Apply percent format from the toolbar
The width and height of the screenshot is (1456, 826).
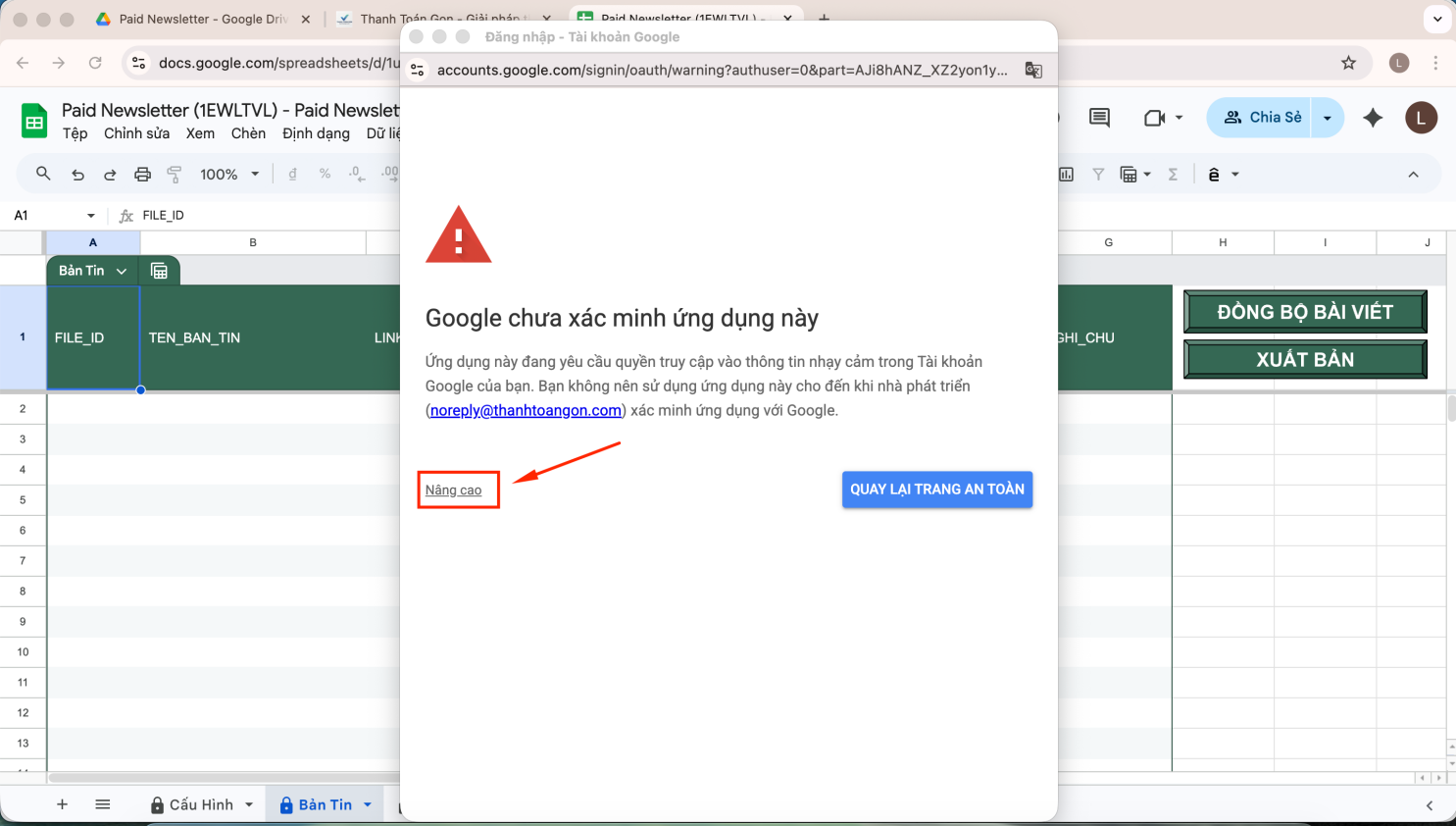[325, 174]
